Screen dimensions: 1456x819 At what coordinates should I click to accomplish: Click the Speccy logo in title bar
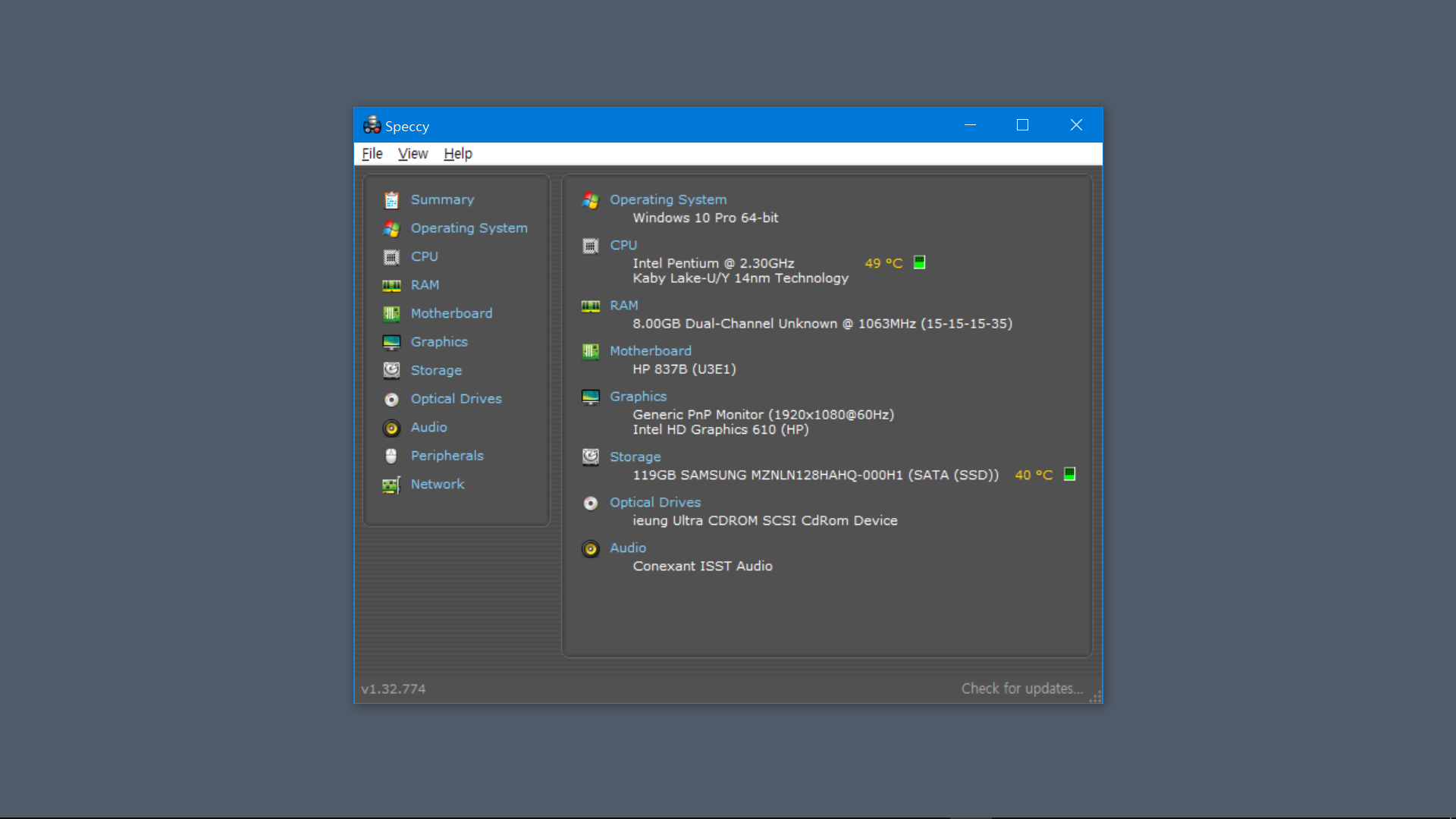pyautogui.click(x=372, y=124)
